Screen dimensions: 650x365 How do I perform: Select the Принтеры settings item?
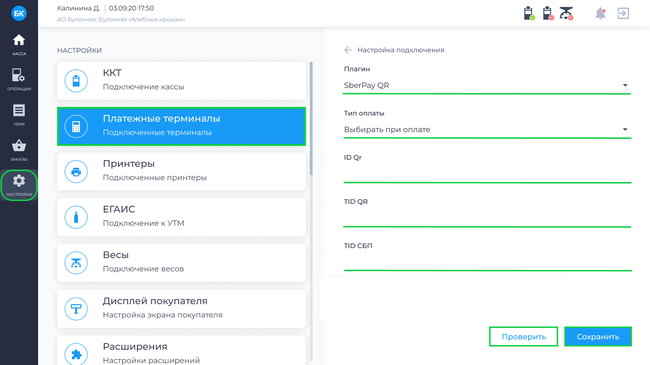pyautogui.click(x=182, y=171)
